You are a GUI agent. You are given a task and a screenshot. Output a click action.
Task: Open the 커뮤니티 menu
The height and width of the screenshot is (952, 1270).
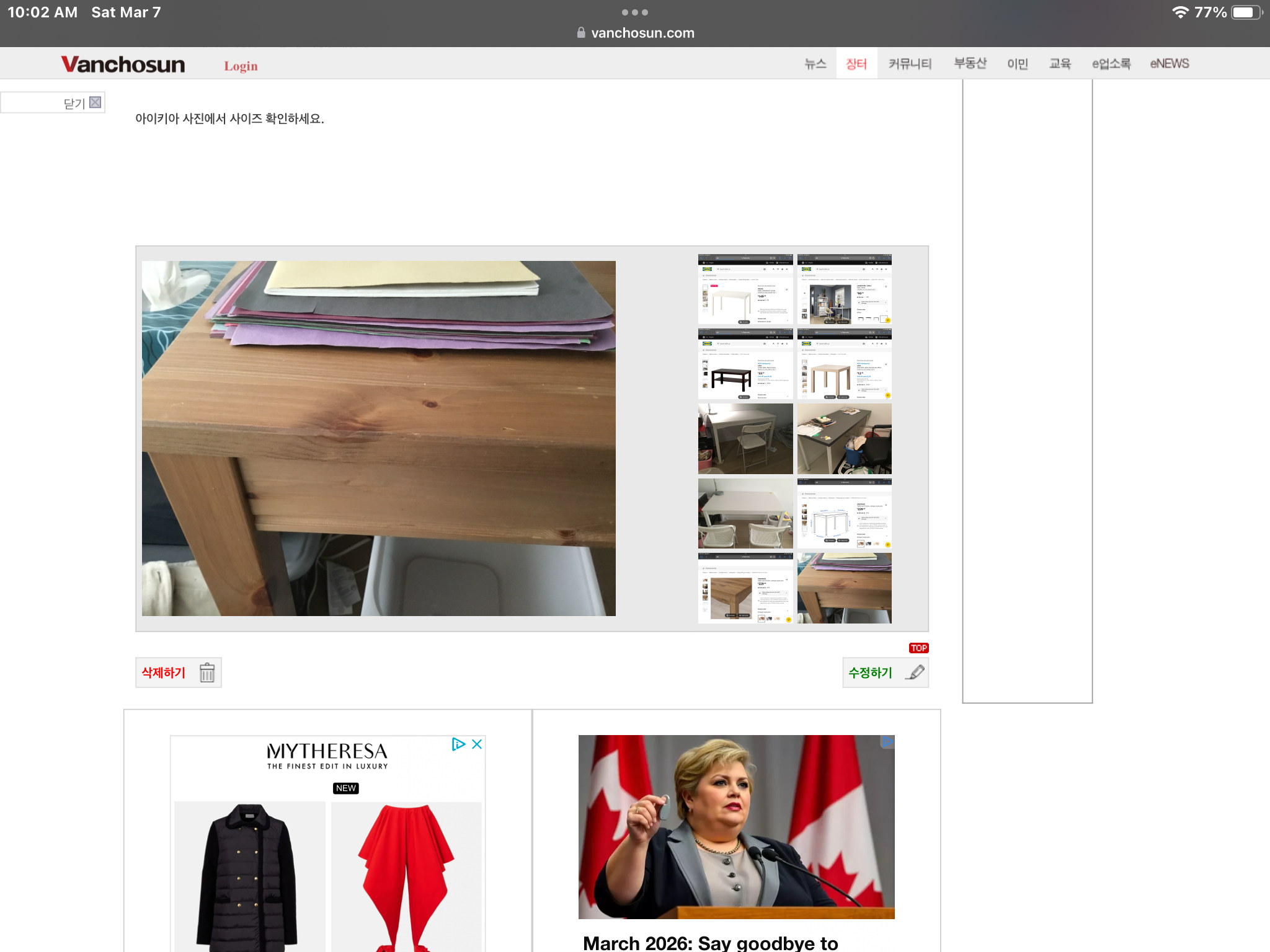pyautogui.click(x=910, y=64)
